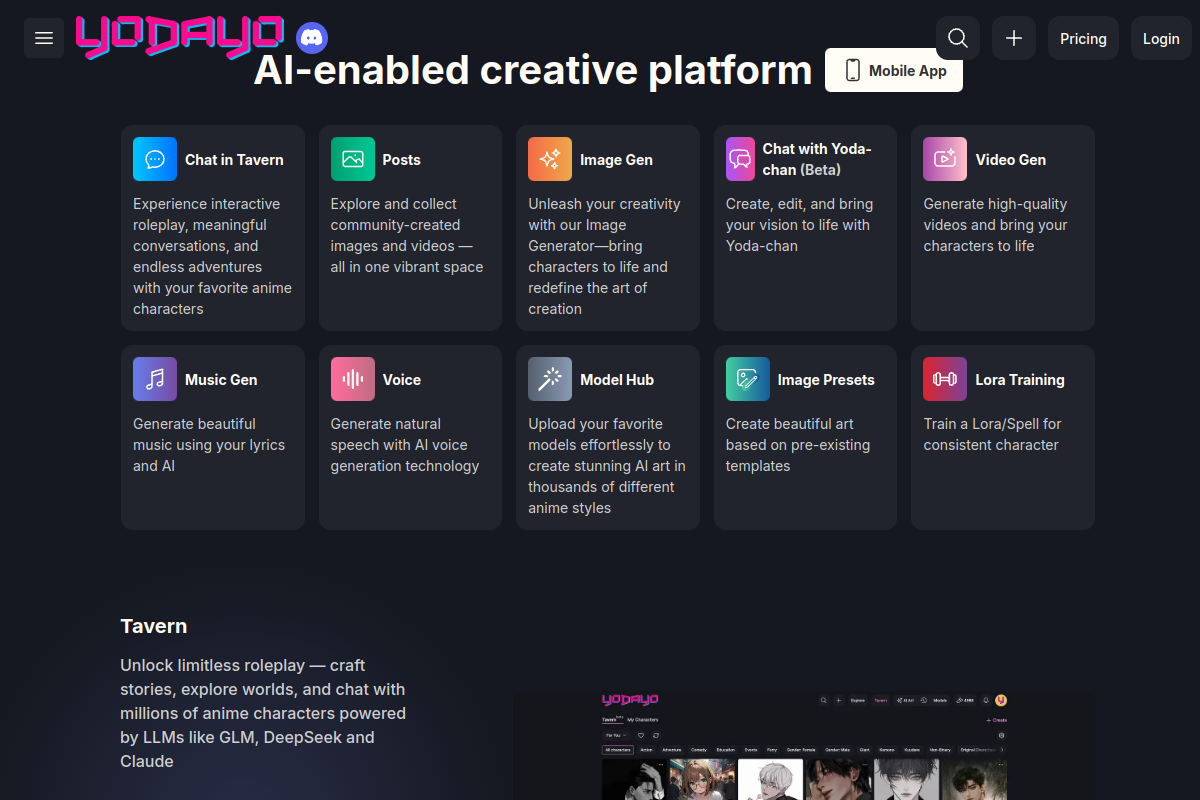Click 'Generate high-quality videos' description text
The width and height of the screenshot is (1200, 800).
[996, 225]
